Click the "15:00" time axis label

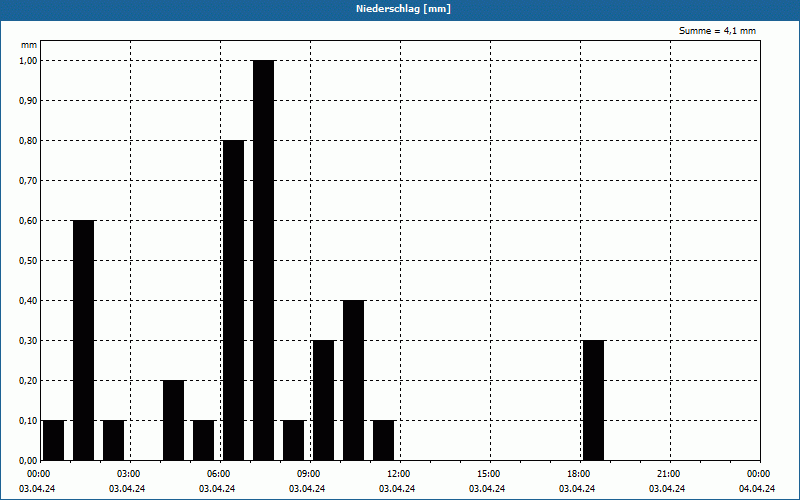click(489, 474)
